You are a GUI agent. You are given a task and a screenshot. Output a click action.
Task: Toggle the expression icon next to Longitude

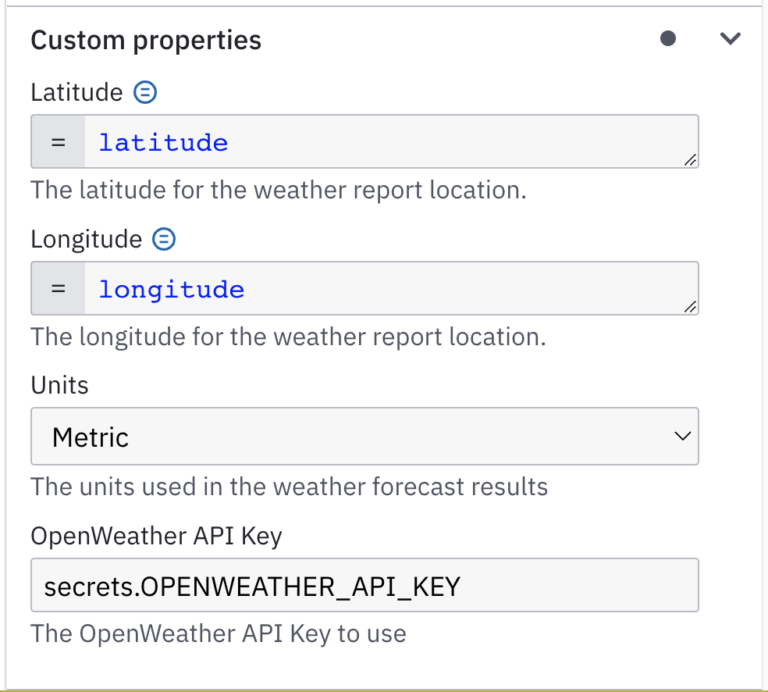164,240
